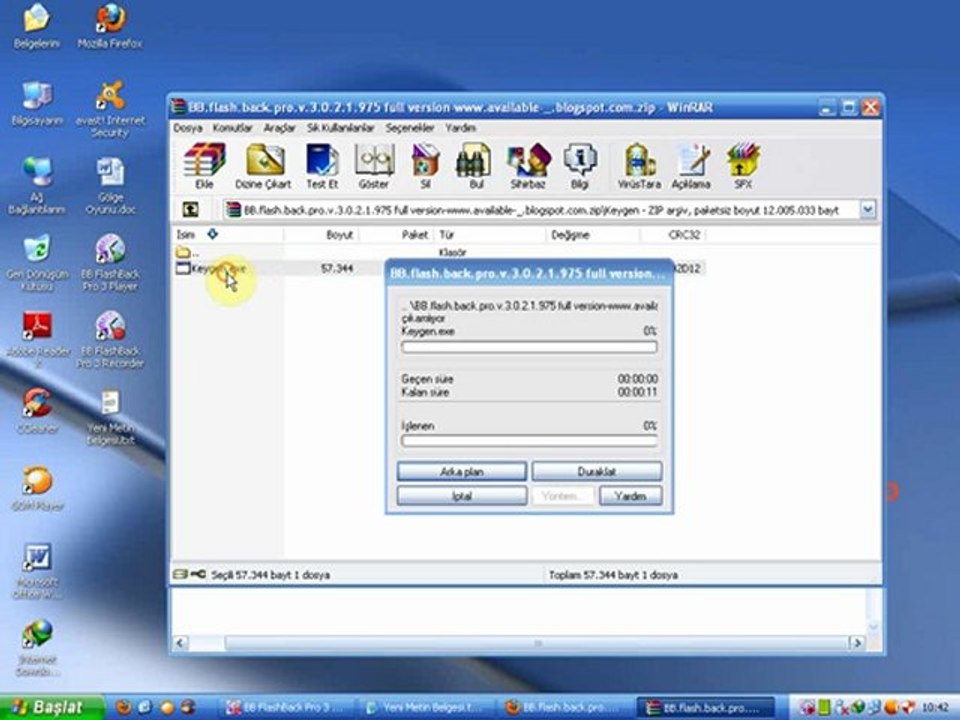Open the Sık Kullanılanlar menu
The image size is (960, 720).
tap(340, 128)
